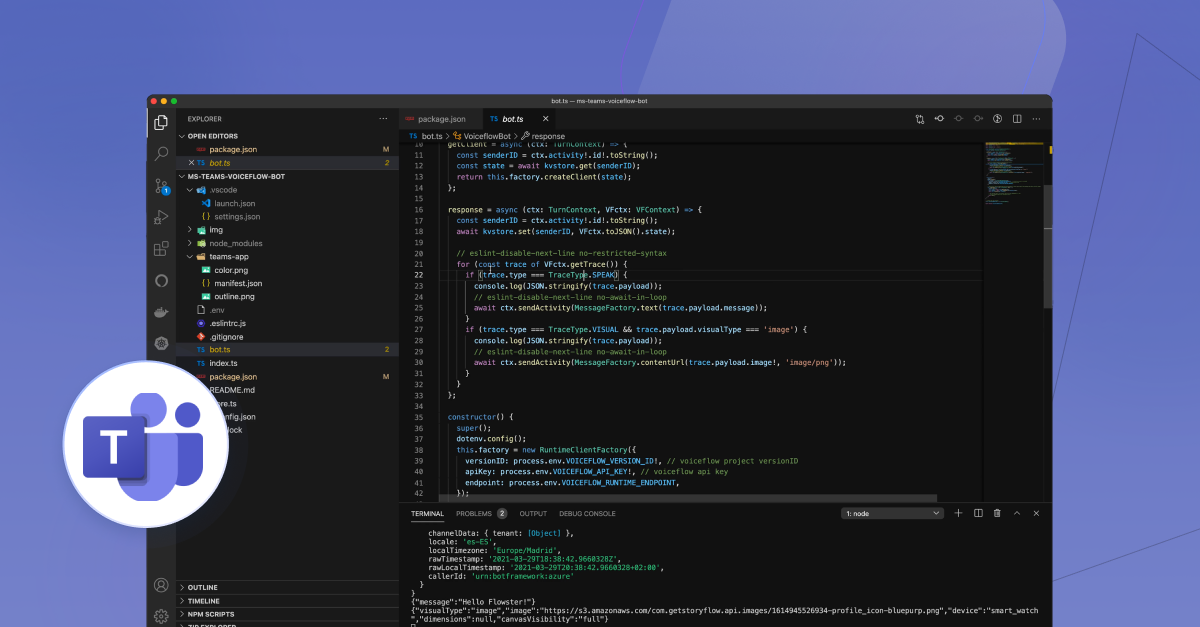This screenshot has width=1200, height=627.
Task: Open the Extensions view
Action: click(161, 249)
